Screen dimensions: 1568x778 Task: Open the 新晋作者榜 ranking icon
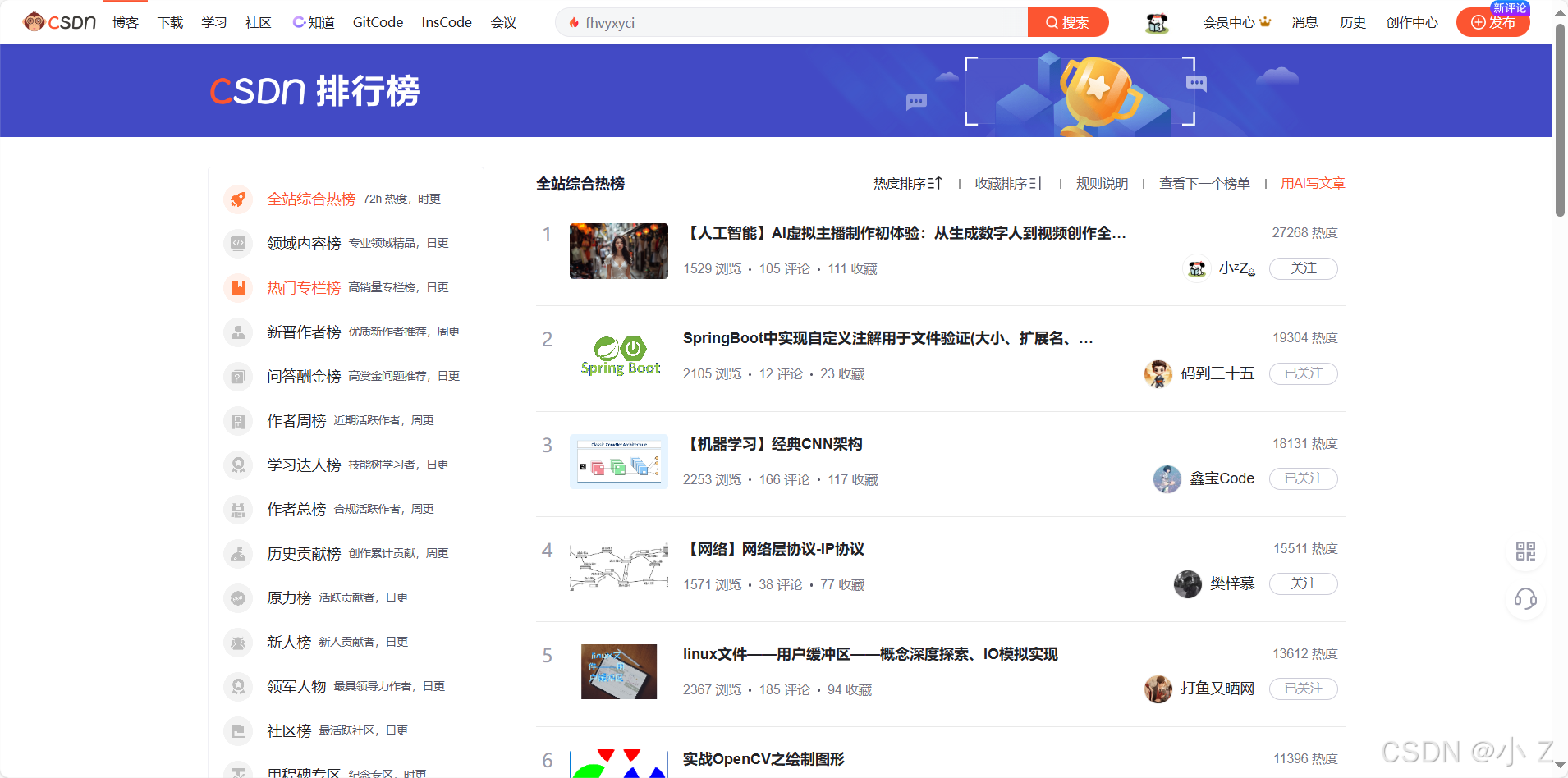click(x=237, y=332)
